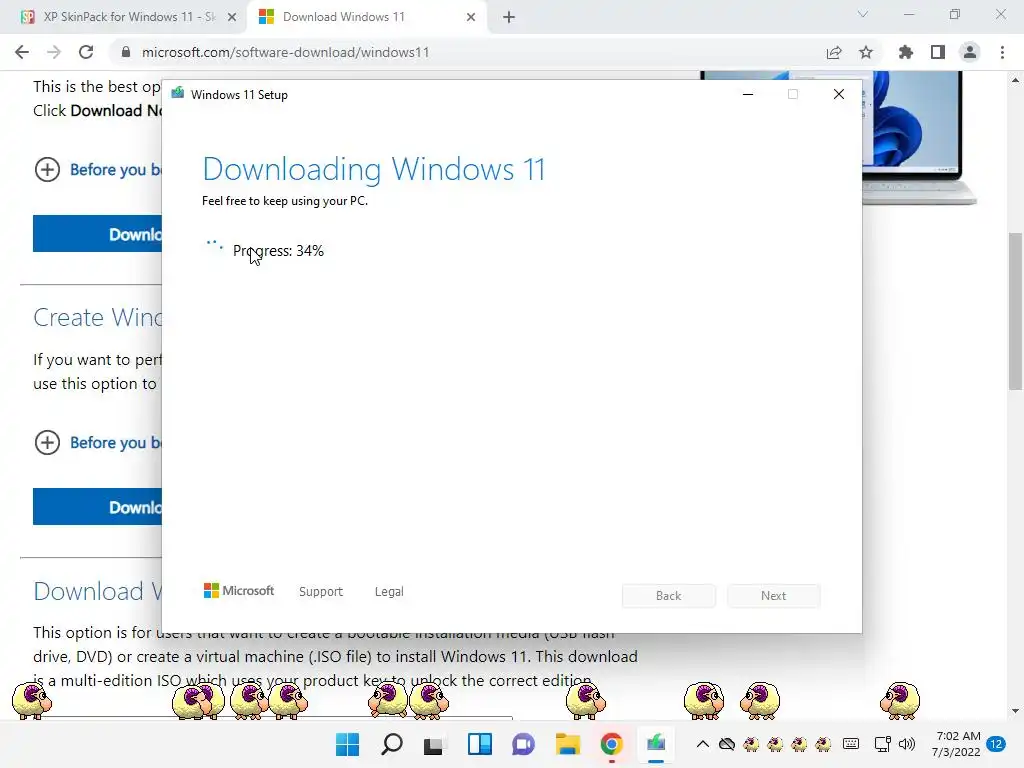Click the laptop image on the webpage
The image size is (1024, 768).
tap(919, 137)
